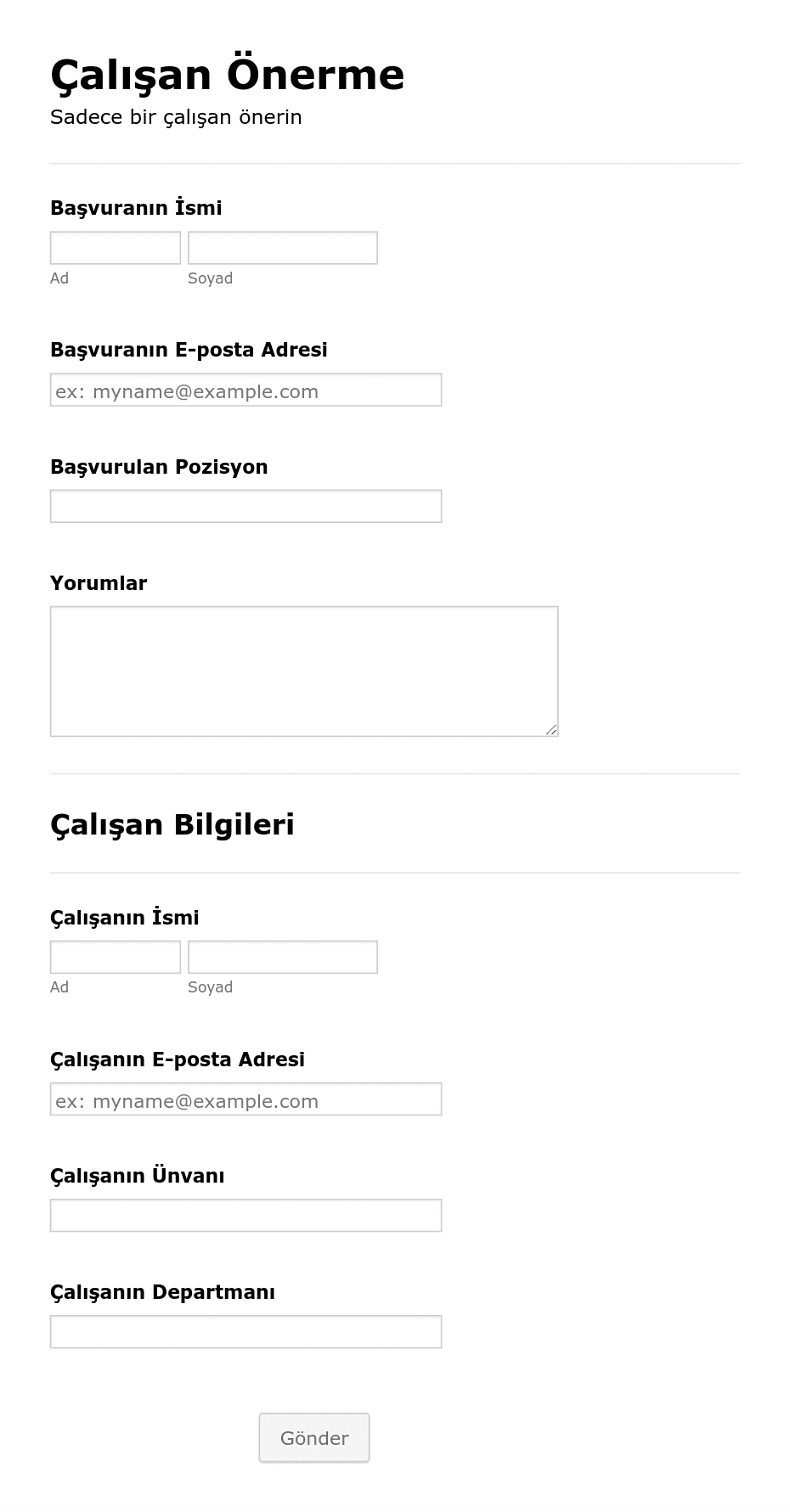
Task: Click the Yorumlar label
Action: (x=99, y=583)
